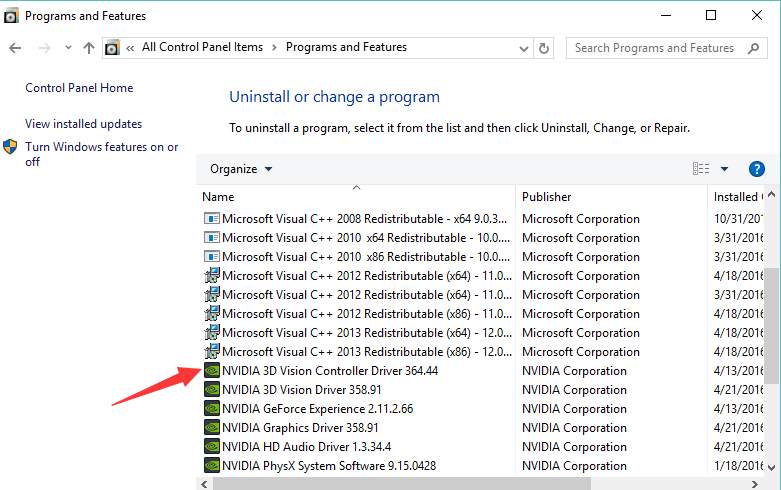Select NVIDIA GeForce Experience icon
Viewport: 781px width, 490px height.
(212, 408)
